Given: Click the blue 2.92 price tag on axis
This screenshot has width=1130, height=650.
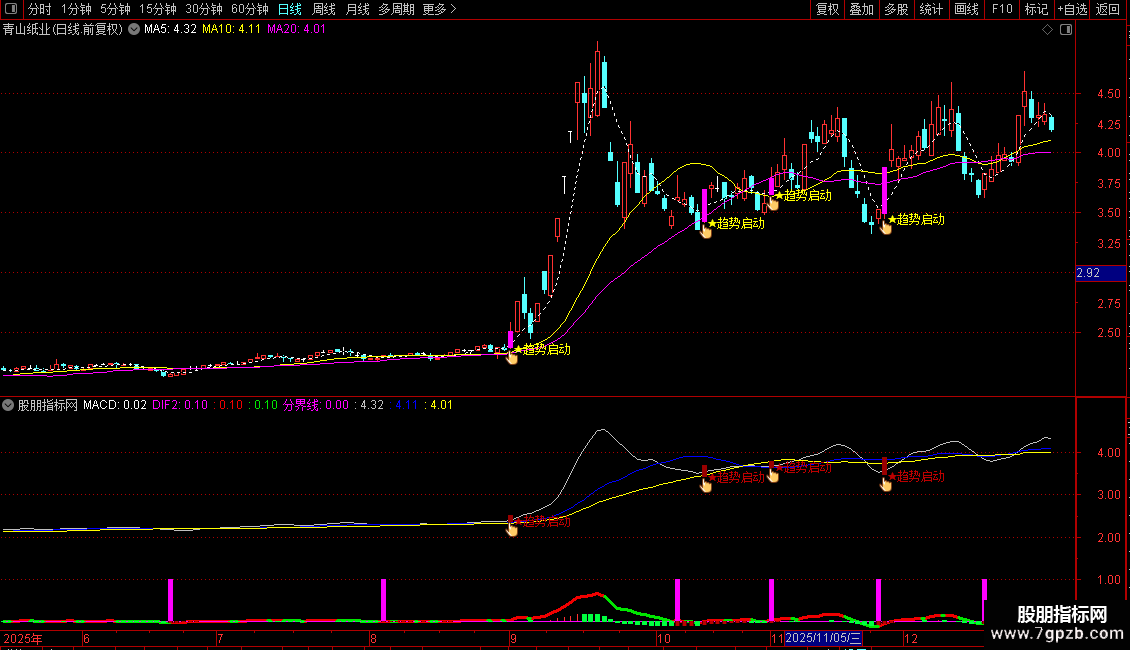Looking at the screenshot, I should 1100,273.
